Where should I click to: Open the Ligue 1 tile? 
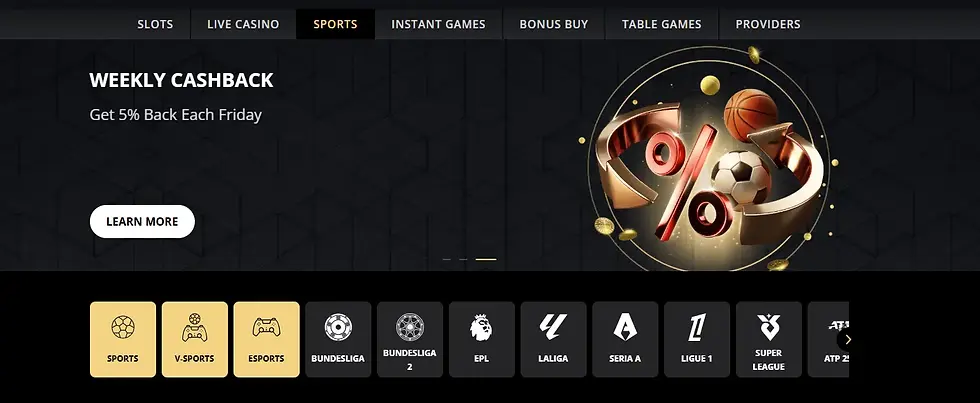click(697, 339)
